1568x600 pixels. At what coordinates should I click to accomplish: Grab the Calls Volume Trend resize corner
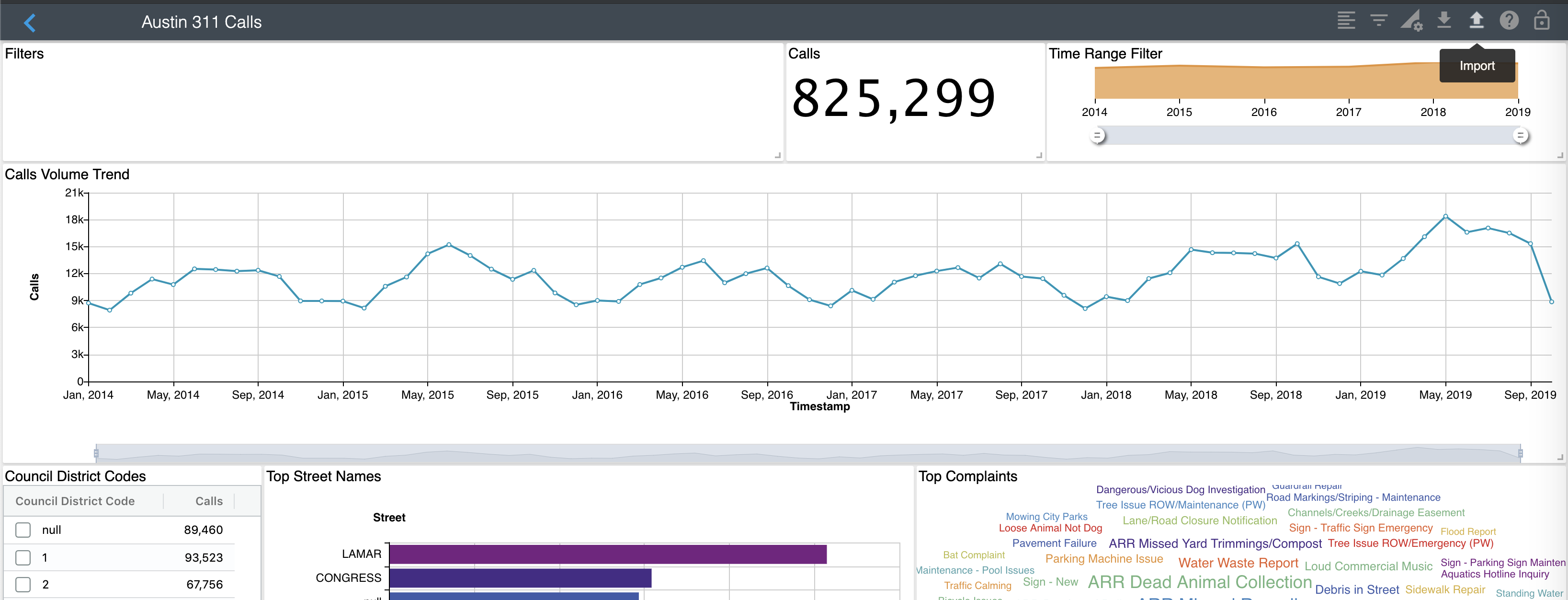tap(1560, 458)
